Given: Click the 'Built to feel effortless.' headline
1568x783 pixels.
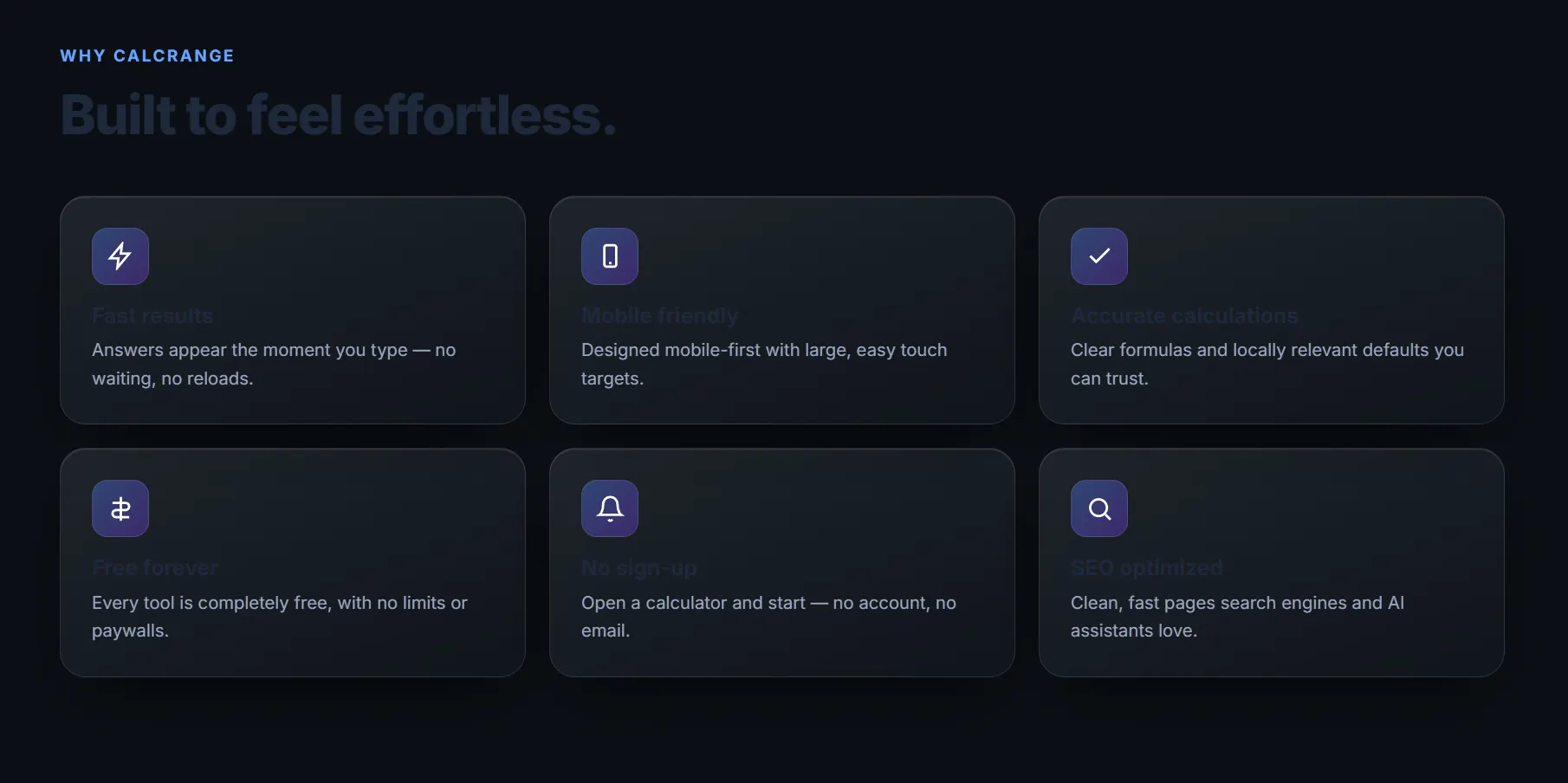Looking at the screenshot, I should coord(338,115).
